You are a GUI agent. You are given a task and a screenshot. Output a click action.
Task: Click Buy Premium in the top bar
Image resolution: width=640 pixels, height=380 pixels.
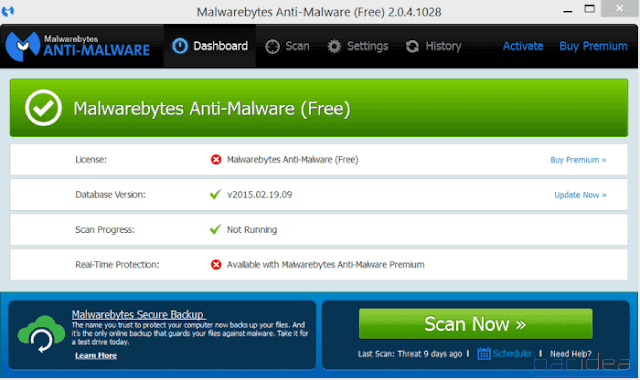pos(593,46)
